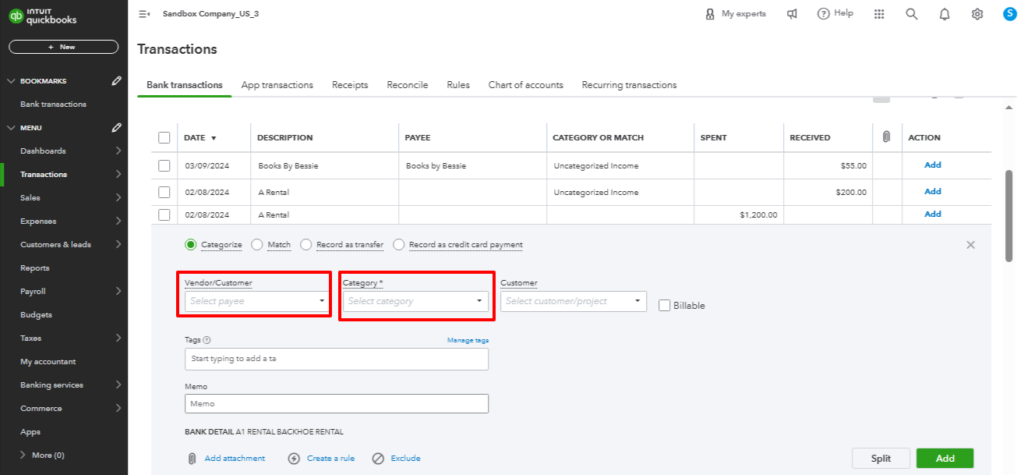Click the attachment paperclip column header
Image resolution: width=1024 pixels, height=475 pixels.
click(x=886, y=137)
